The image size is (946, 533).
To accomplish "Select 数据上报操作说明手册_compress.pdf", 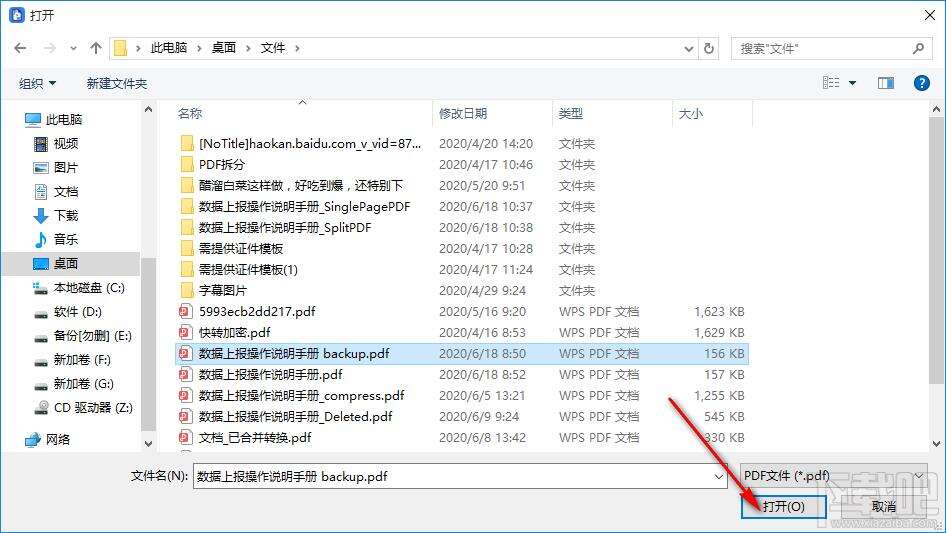I will pyautogui.click(x=301, y=396).
